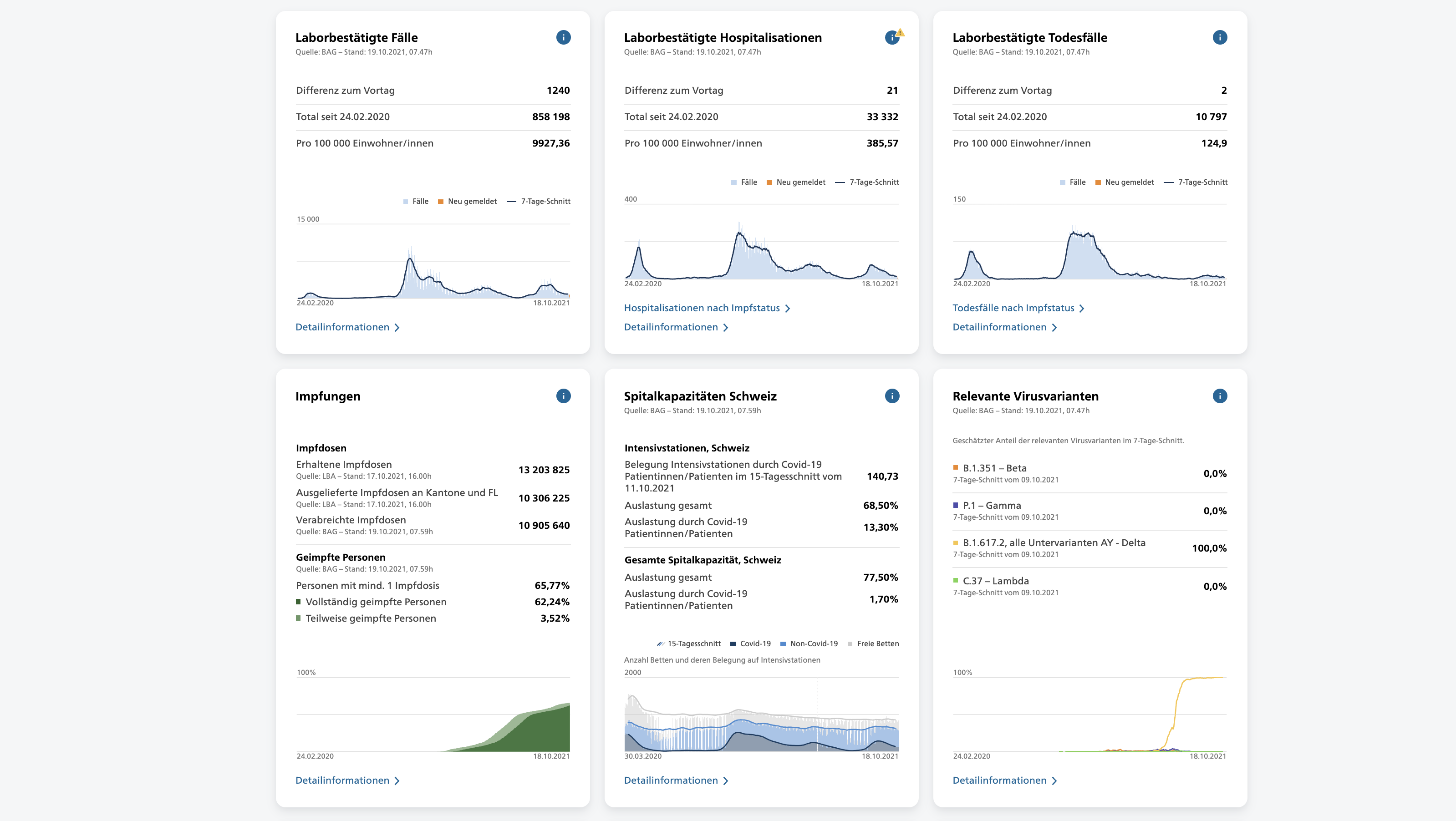Click info icon on Laborbestätigte Fälle card
This screenshot has width=1456, height=821.
pyautogui.click(x=563, y=37)
